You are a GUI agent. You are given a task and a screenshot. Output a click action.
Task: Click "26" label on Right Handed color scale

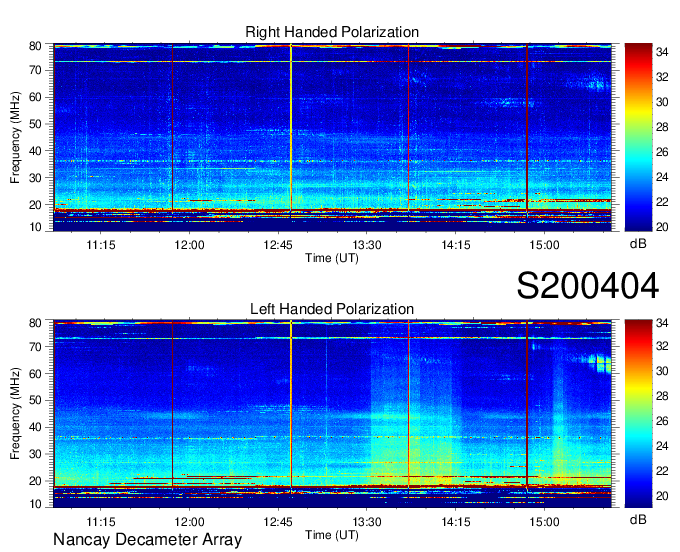click(x=662, y=152)
